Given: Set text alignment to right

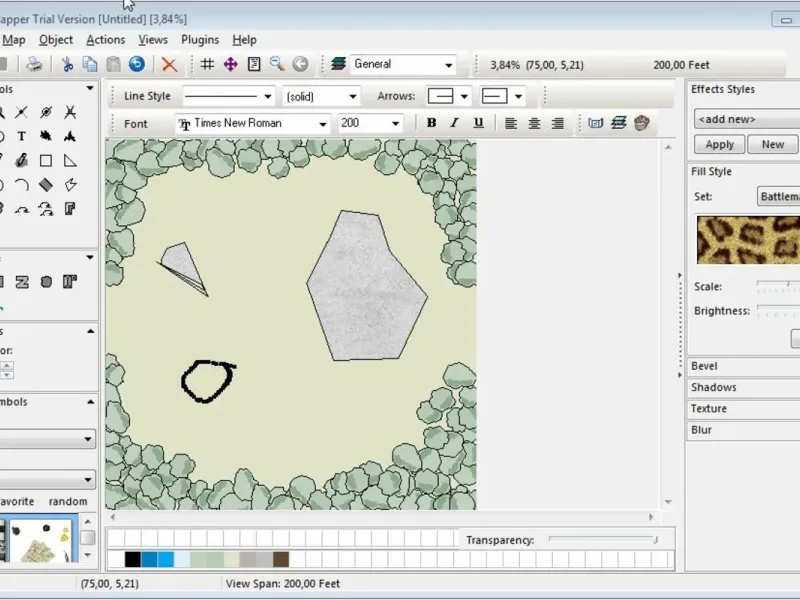Looking at the screenshot, I should pos(558,123).
